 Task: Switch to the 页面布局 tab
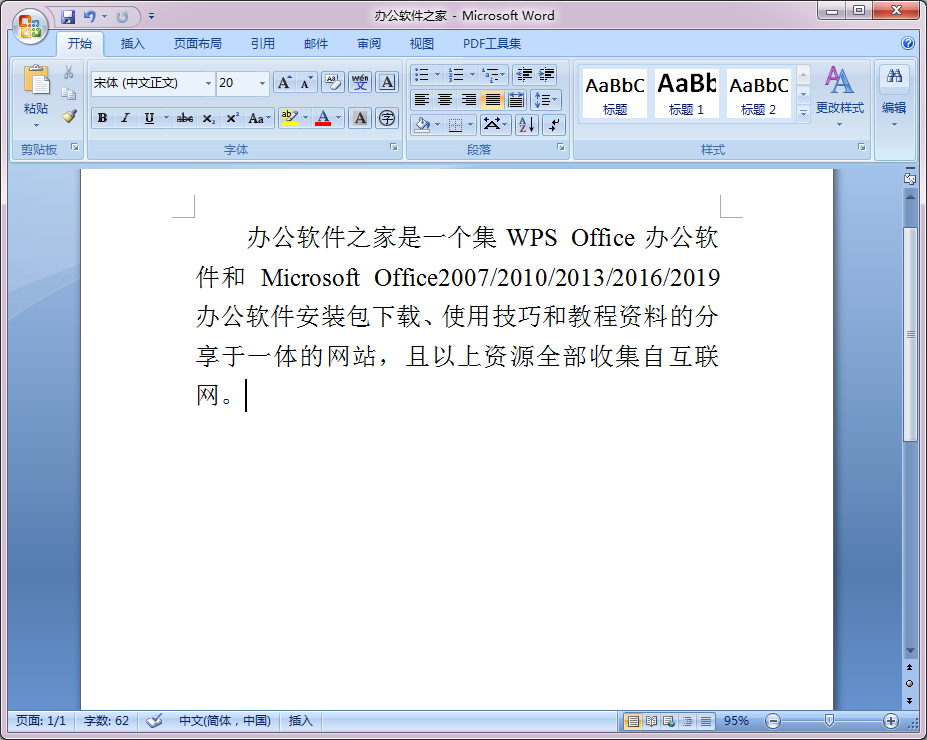[x=197, y=44]
